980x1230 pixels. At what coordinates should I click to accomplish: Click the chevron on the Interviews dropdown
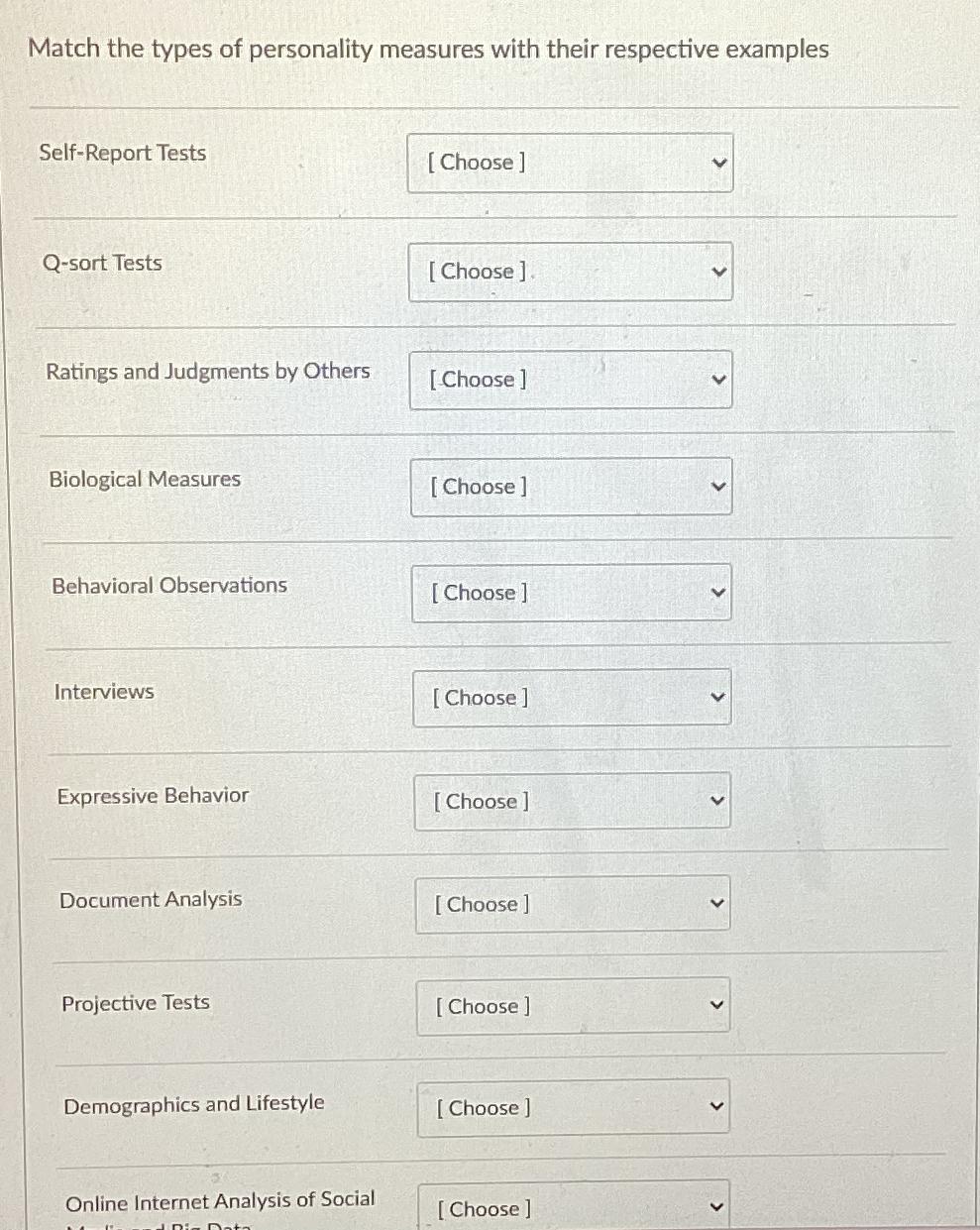click(x=718, y=697)
